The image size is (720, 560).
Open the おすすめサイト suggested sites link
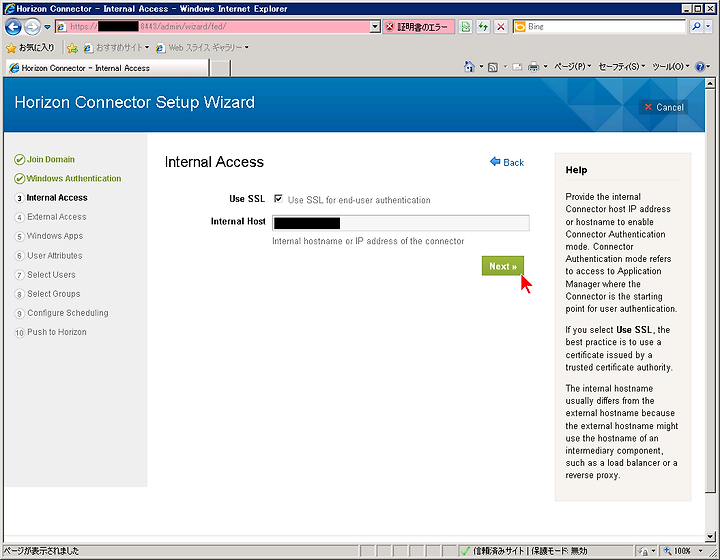117,47
